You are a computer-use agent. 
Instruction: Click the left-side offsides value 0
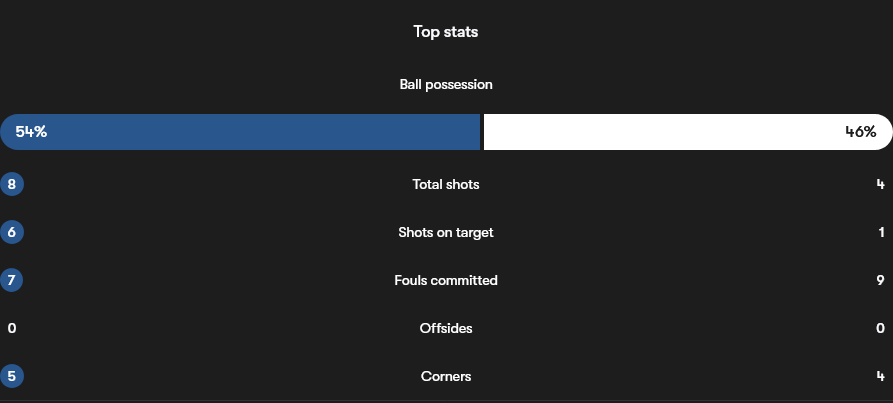(12, 328)
